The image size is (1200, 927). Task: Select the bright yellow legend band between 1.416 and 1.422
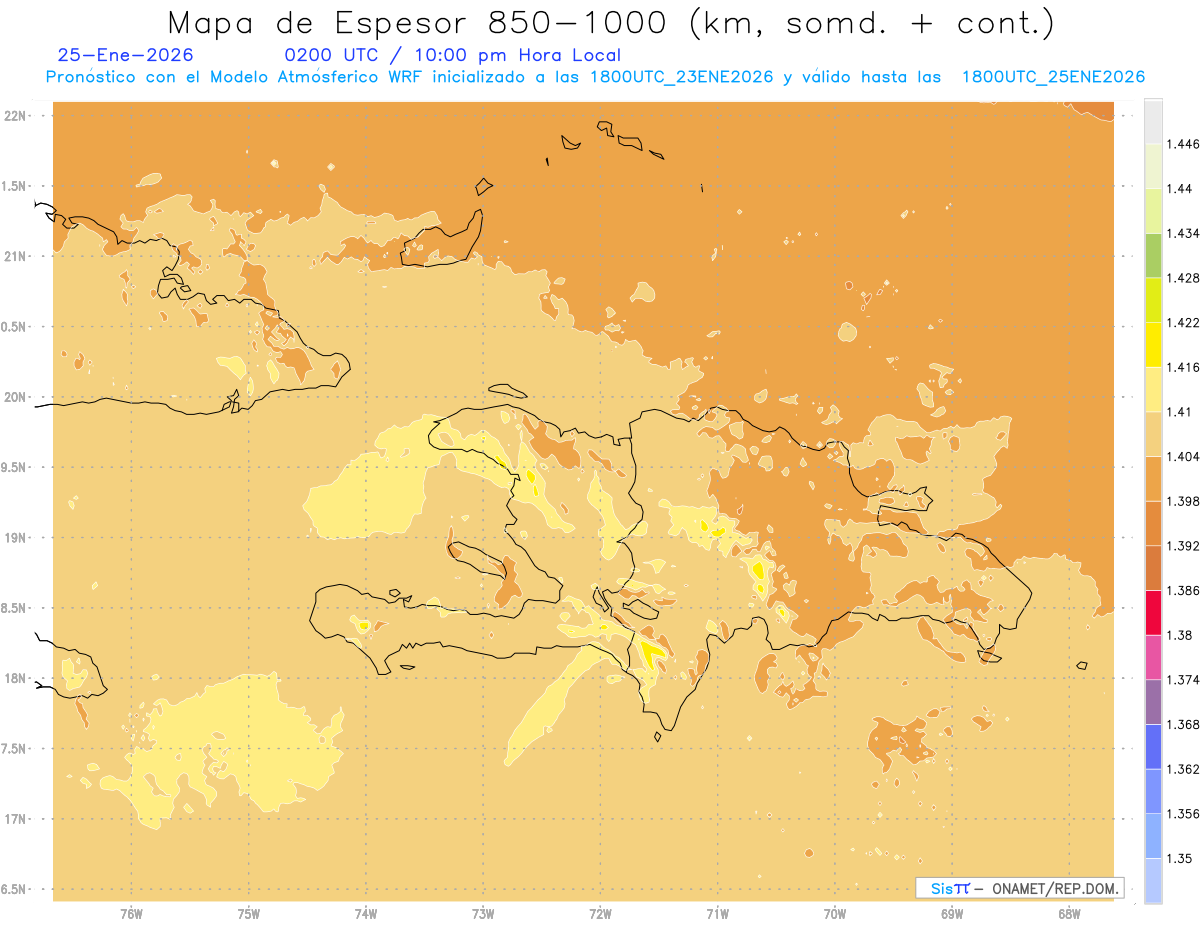point(1153,344)
